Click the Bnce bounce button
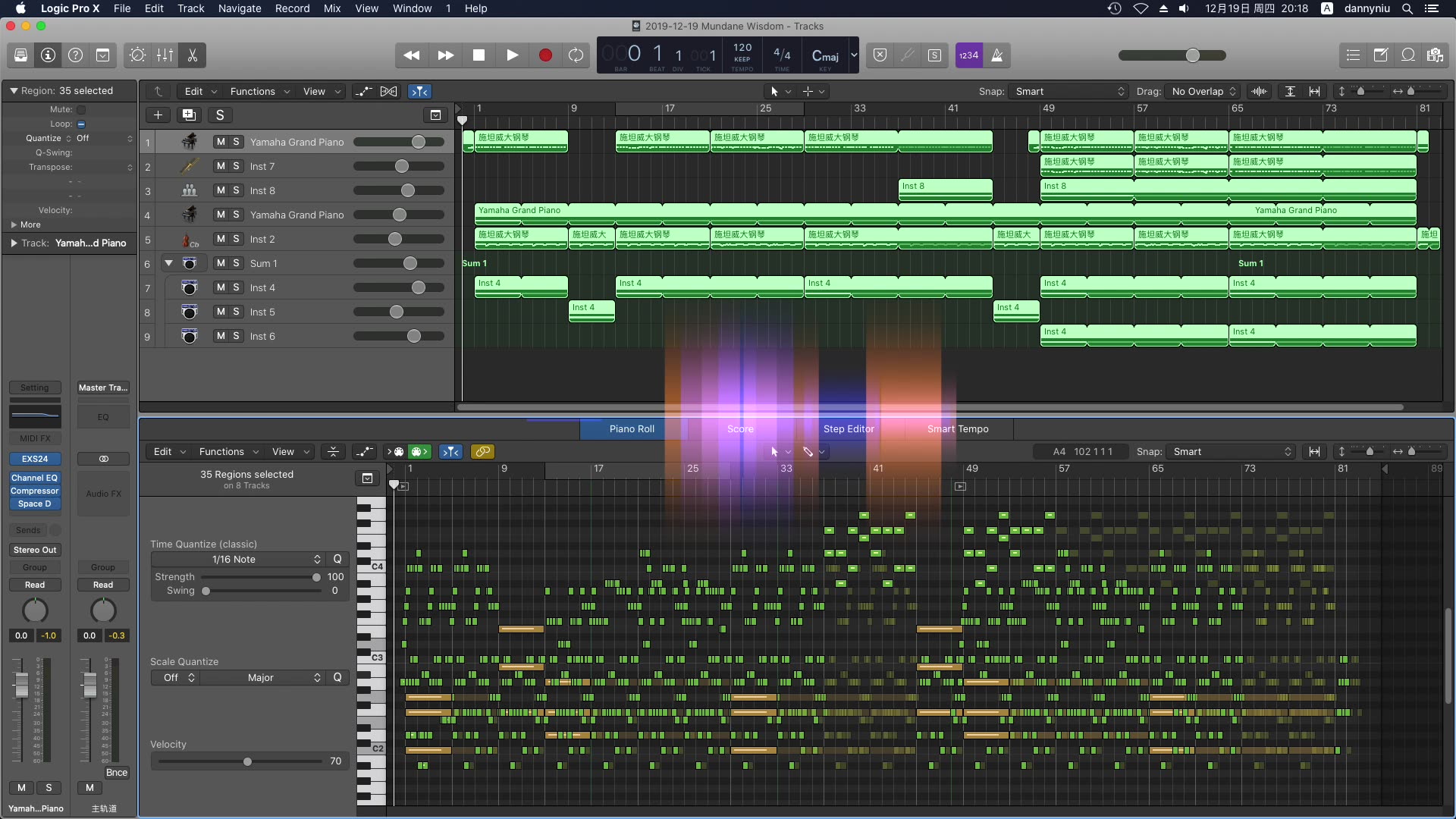This screenshot has height=819, width=1456. (117, 773)
